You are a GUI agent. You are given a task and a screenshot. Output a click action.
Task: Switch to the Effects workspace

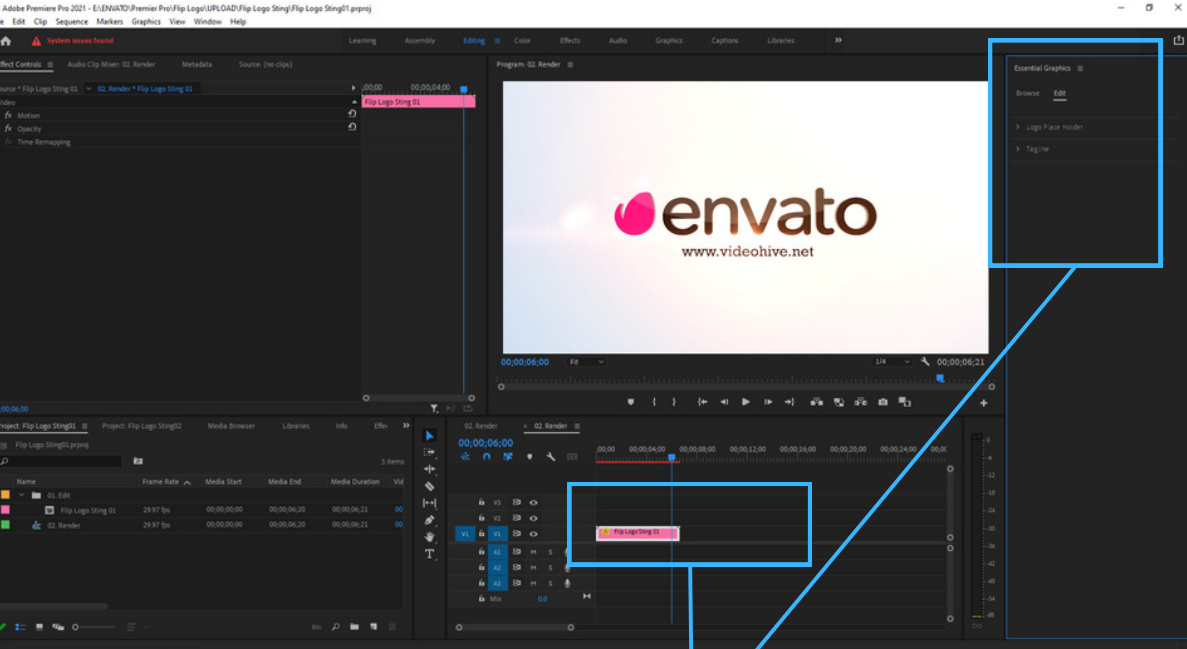coord(570,41)
